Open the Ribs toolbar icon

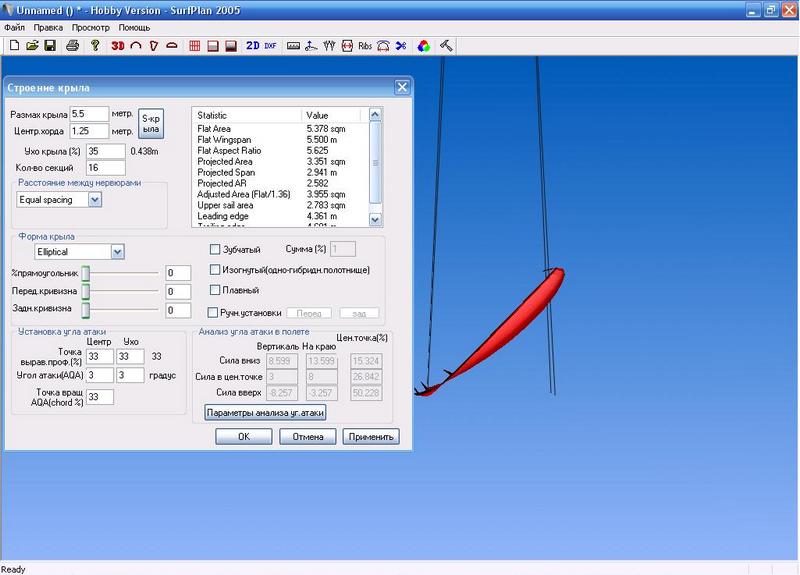[x=364, y=45]
